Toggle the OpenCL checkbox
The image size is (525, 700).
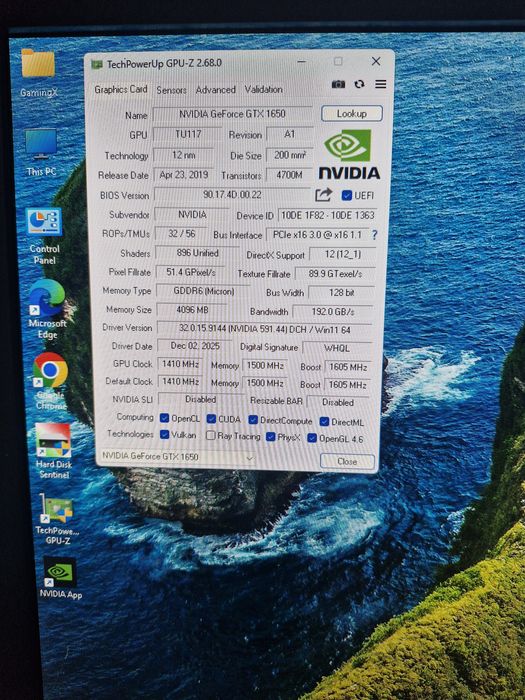(164, 418)
